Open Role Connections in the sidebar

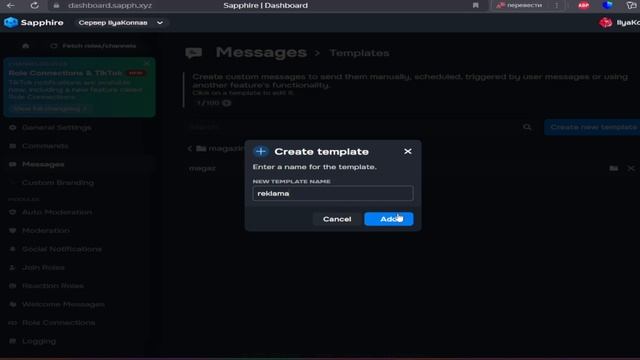click(58, 322)
